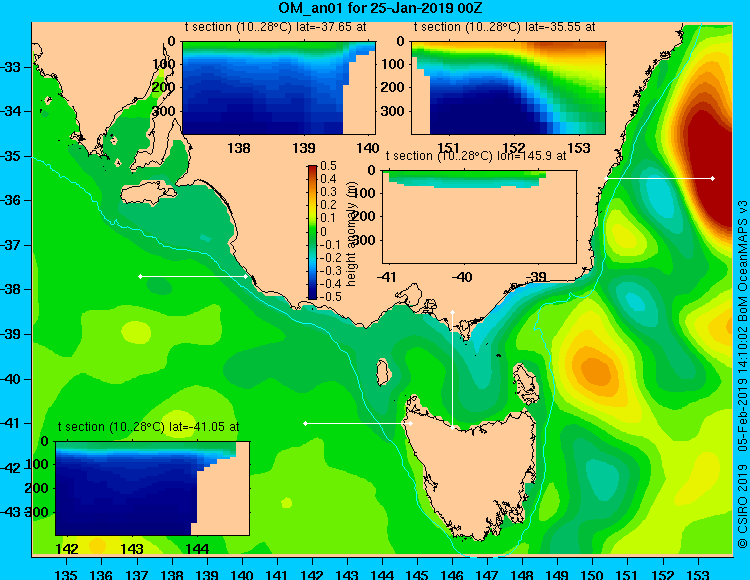The height and width of the screenshot is (580, 750).
Task: Open the lat=-35.55 temperature section inset
Action: tap(508, 88)
